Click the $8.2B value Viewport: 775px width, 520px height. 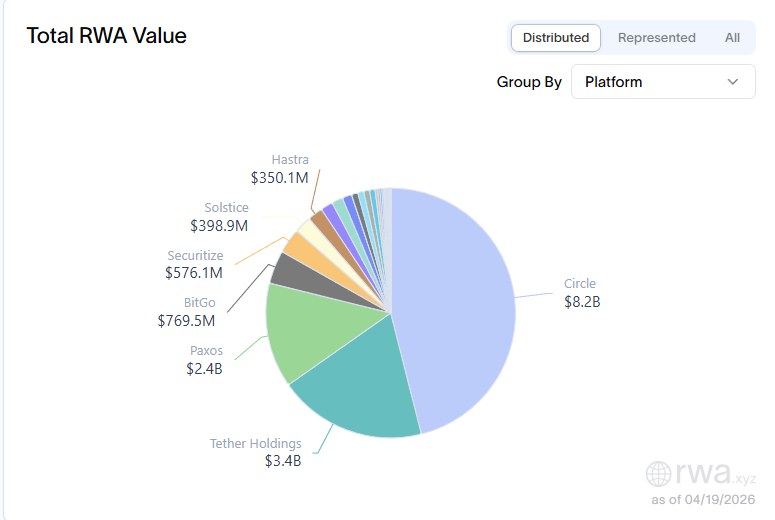point(582,302)
